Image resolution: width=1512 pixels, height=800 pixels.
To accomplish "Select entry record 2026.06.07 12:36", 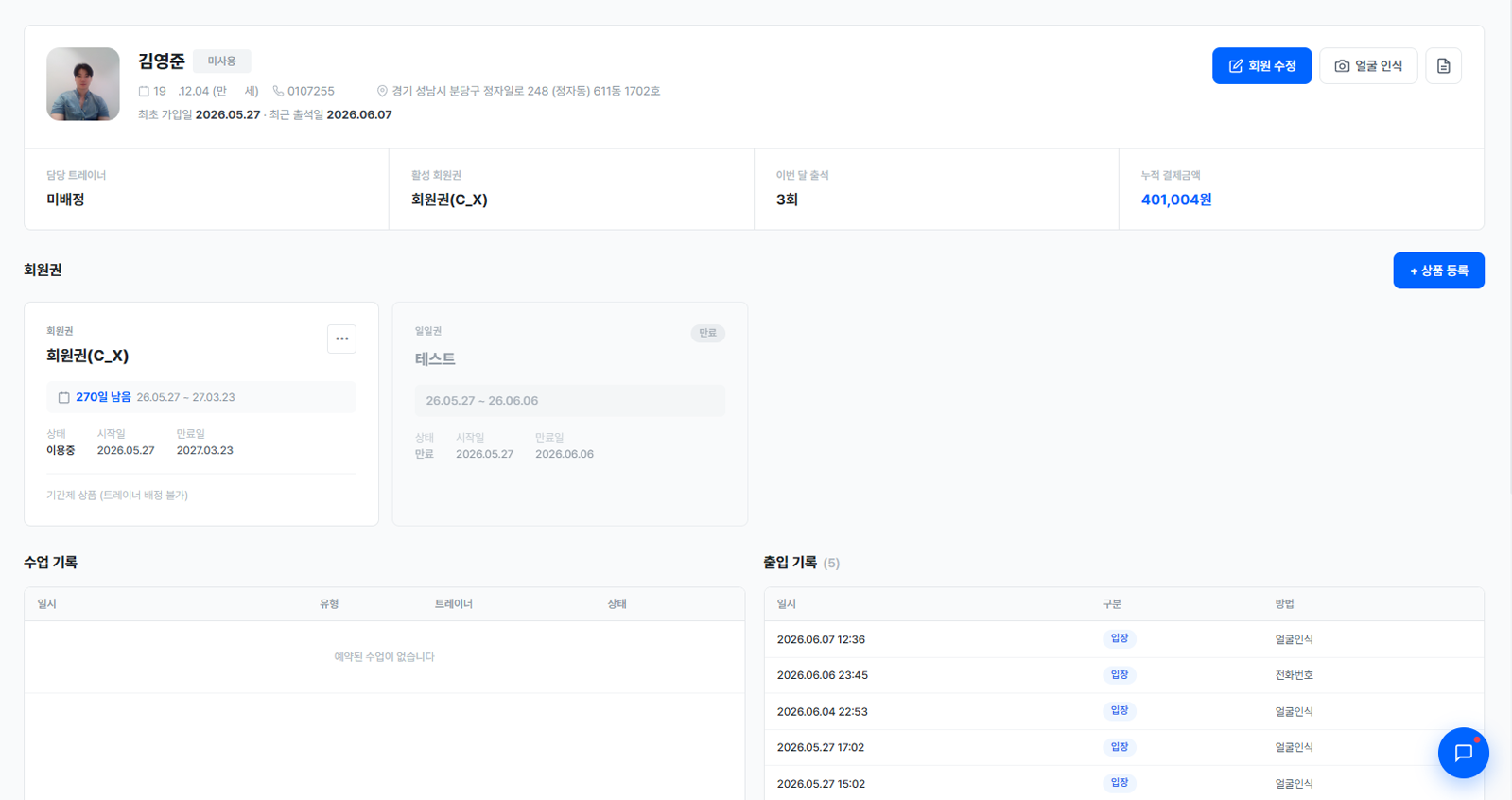I will 1123,639.
